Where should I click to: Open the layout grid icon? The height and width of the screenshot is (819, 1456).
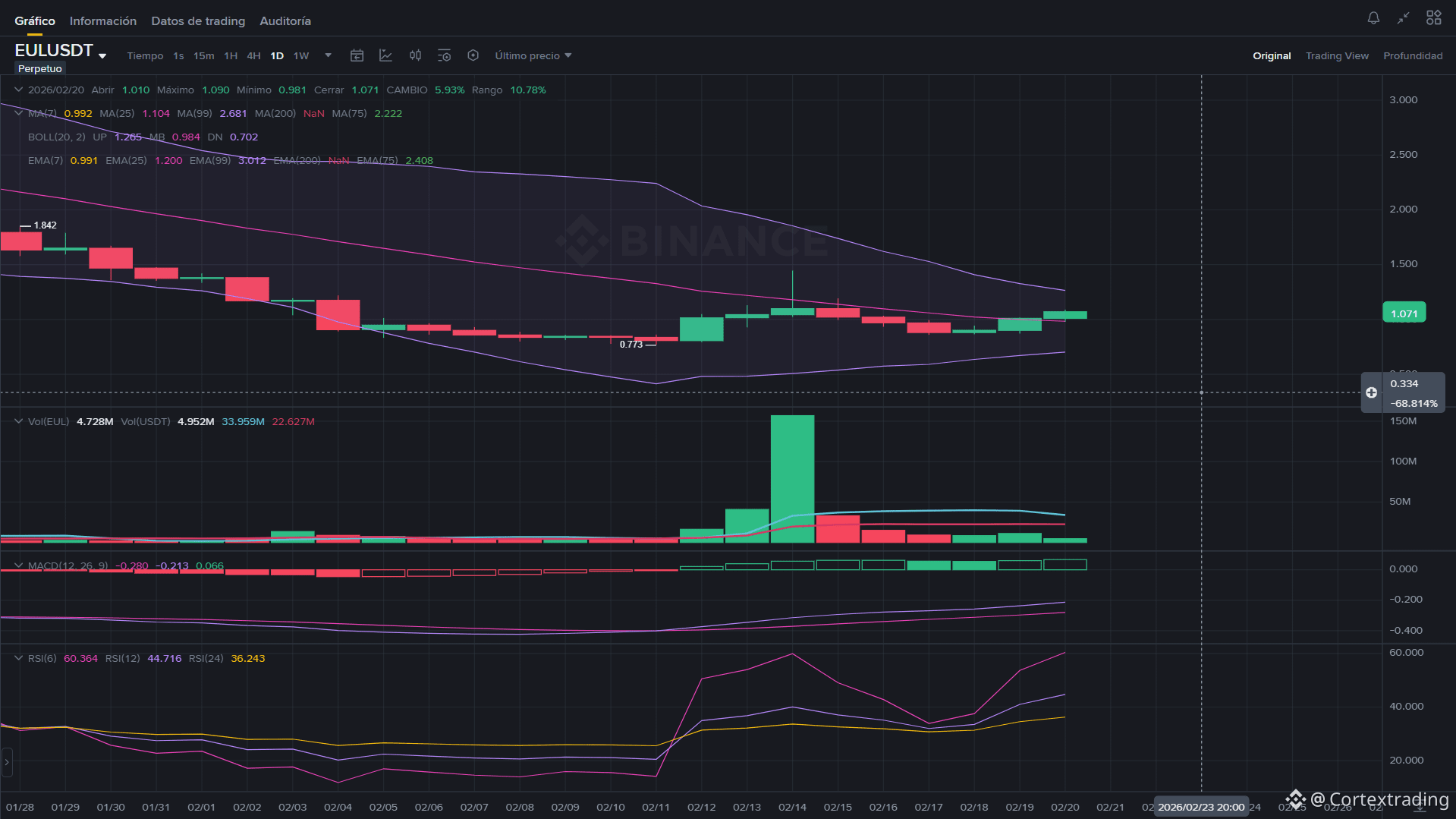pos(1433,17)
